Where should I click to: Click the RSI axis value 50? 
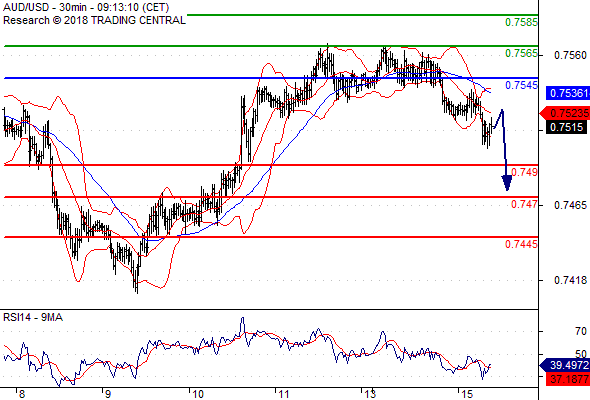(581, 354)
